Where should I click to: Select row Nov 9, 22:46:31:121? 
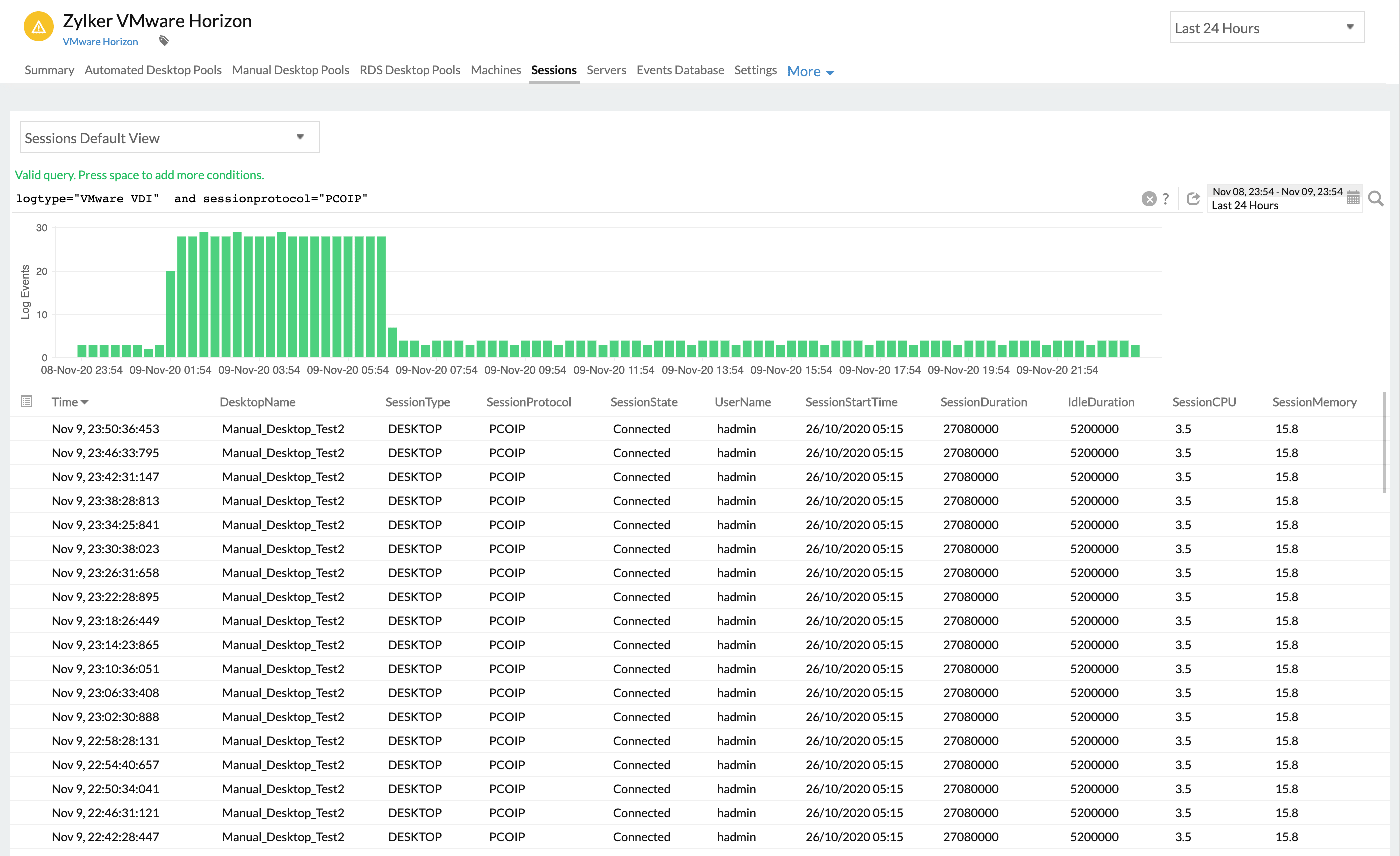tap(699, 812)
